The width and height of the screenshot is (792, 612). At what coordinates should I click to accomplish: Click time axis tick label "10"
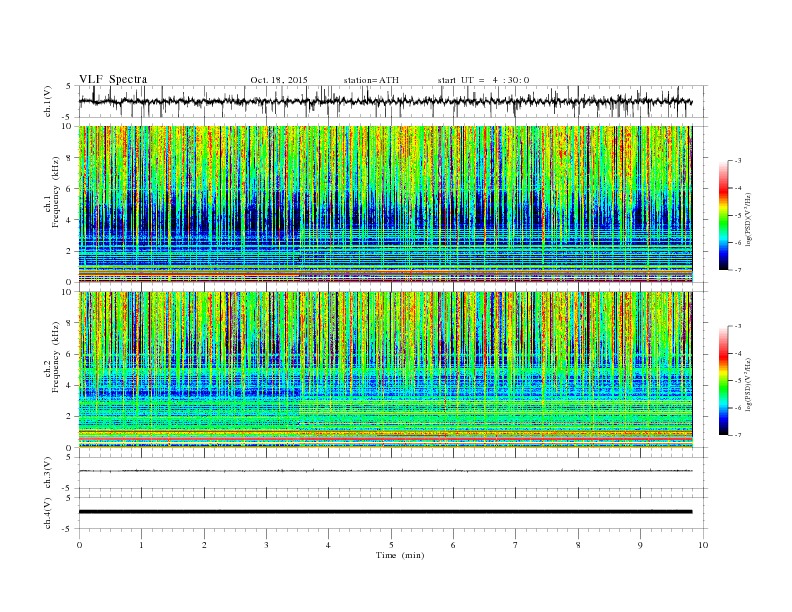[703, 545]
